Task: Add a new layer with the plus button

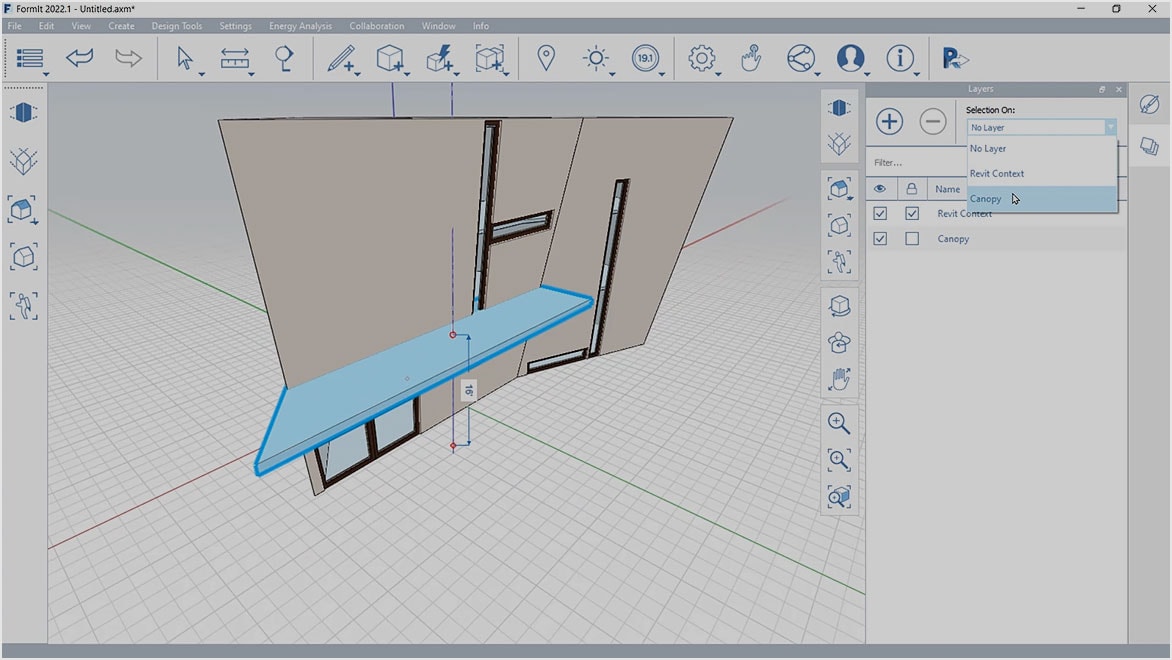Action: coord(888,121)
